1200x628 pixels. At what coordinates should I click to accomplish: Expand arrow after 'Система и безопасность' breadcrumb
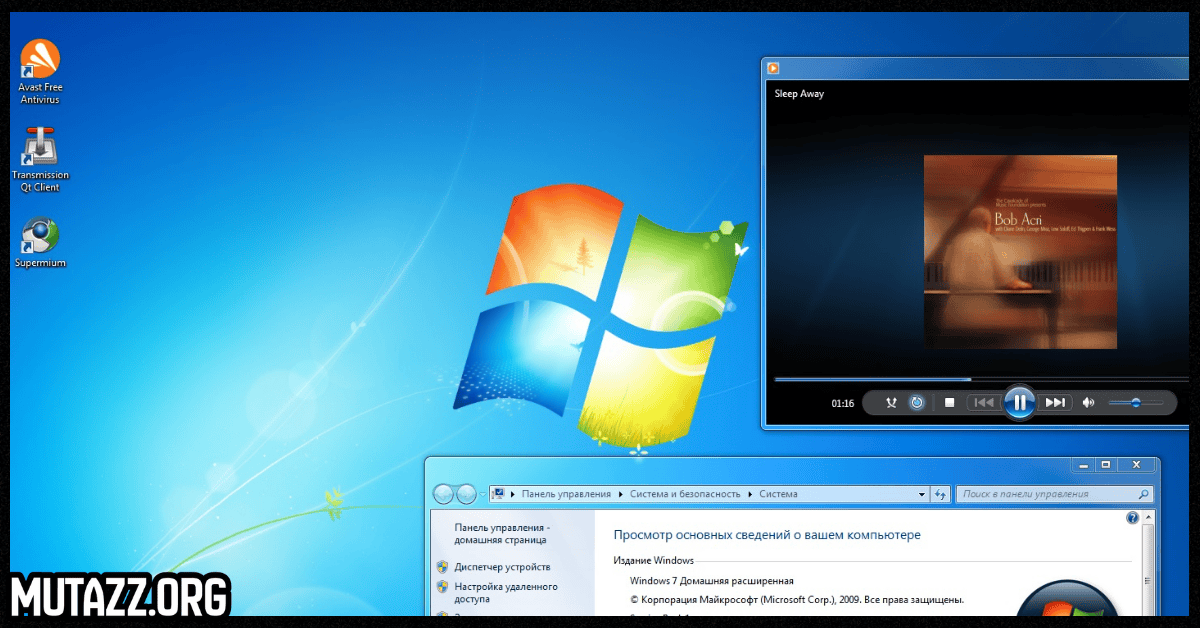tap(750, 494)
